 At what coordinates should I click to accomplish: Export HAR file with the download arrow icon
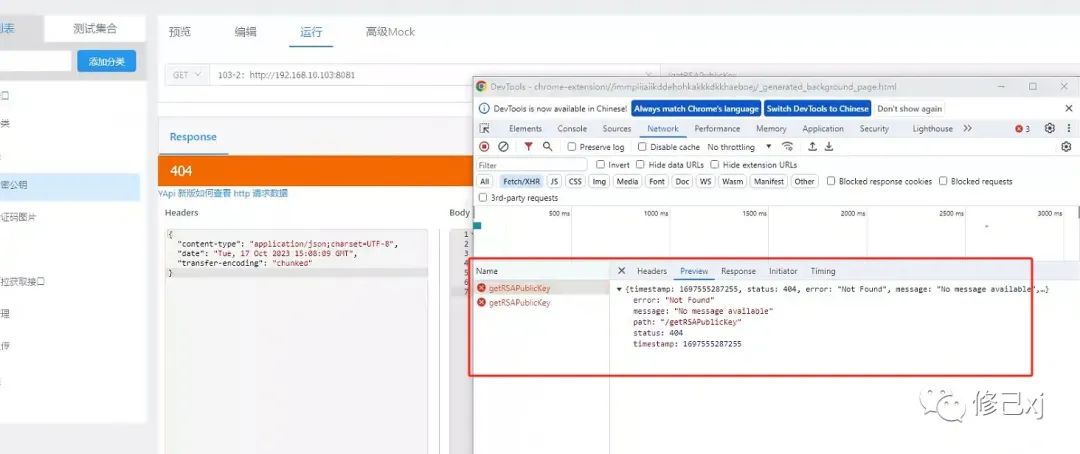point(829,147)
